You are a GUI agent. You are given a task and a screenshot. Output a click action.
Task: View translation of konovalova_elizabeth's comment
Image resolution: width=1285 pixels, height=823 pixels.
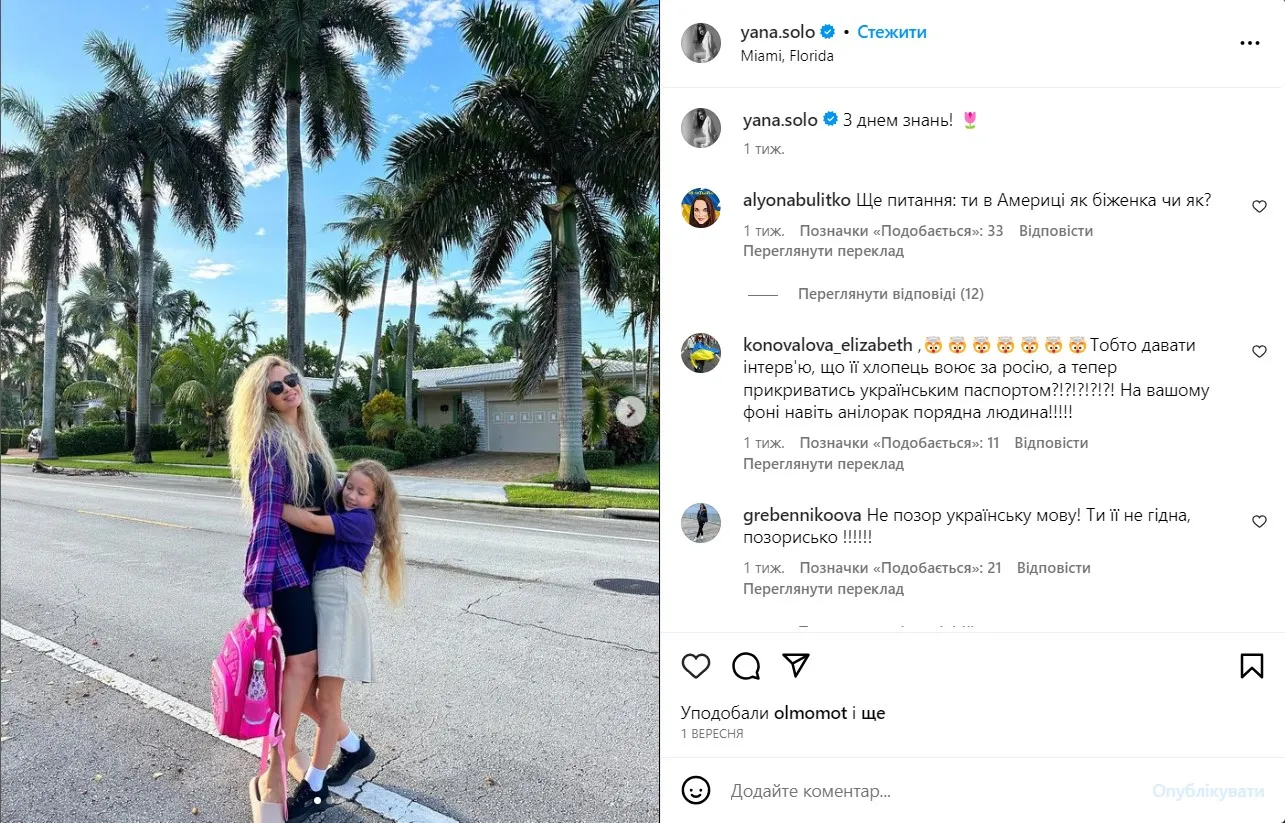[823, 464]
